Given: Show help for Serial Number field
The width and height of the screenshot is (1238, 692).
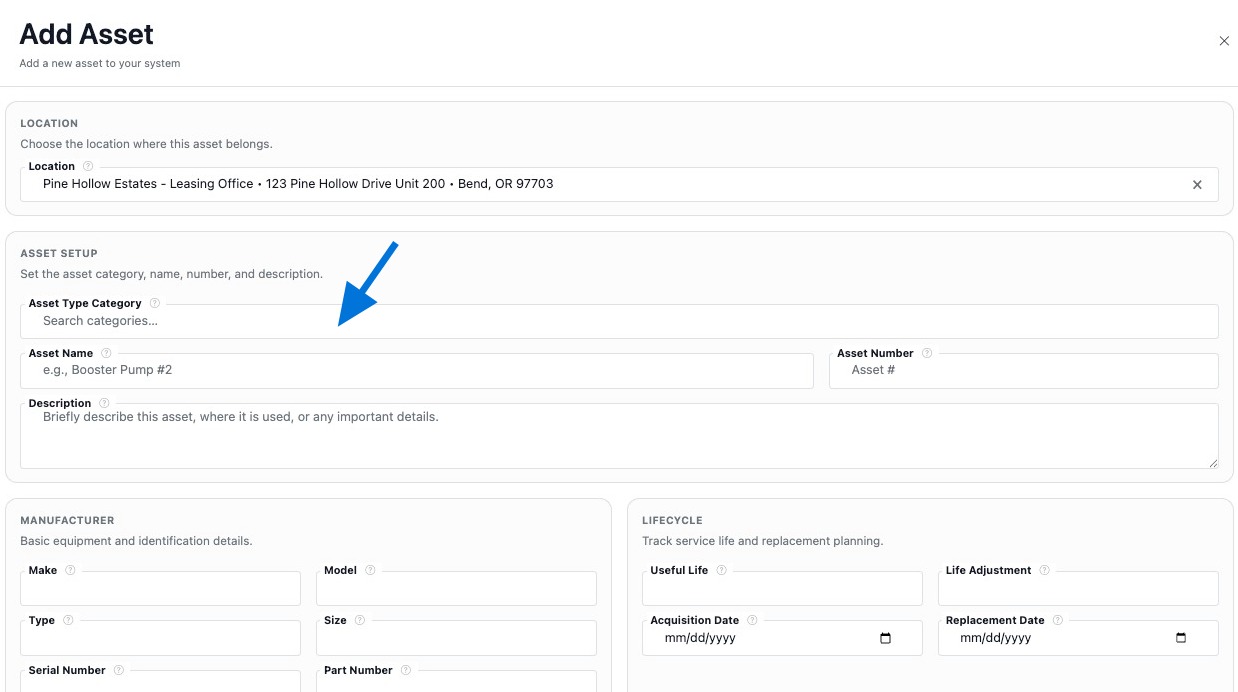Looking at the screenshot, I should [118, 670].
